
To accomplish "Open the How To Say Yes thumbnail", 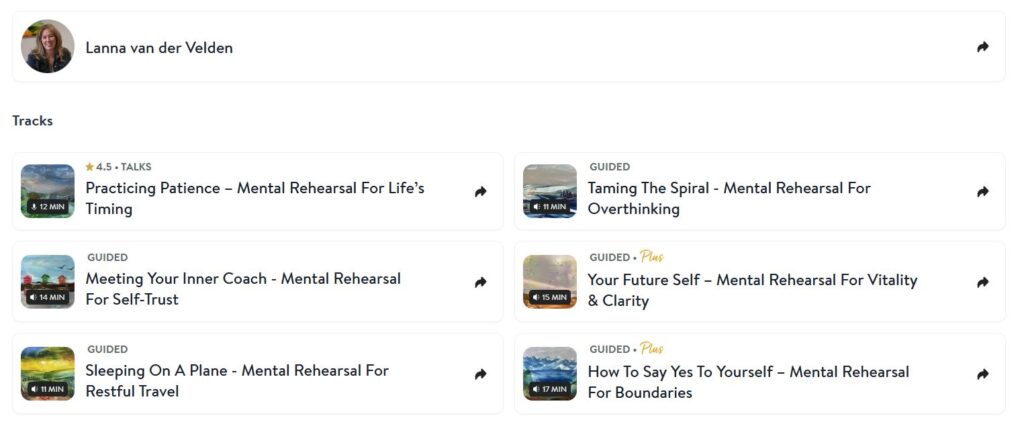I will point(549,374).
